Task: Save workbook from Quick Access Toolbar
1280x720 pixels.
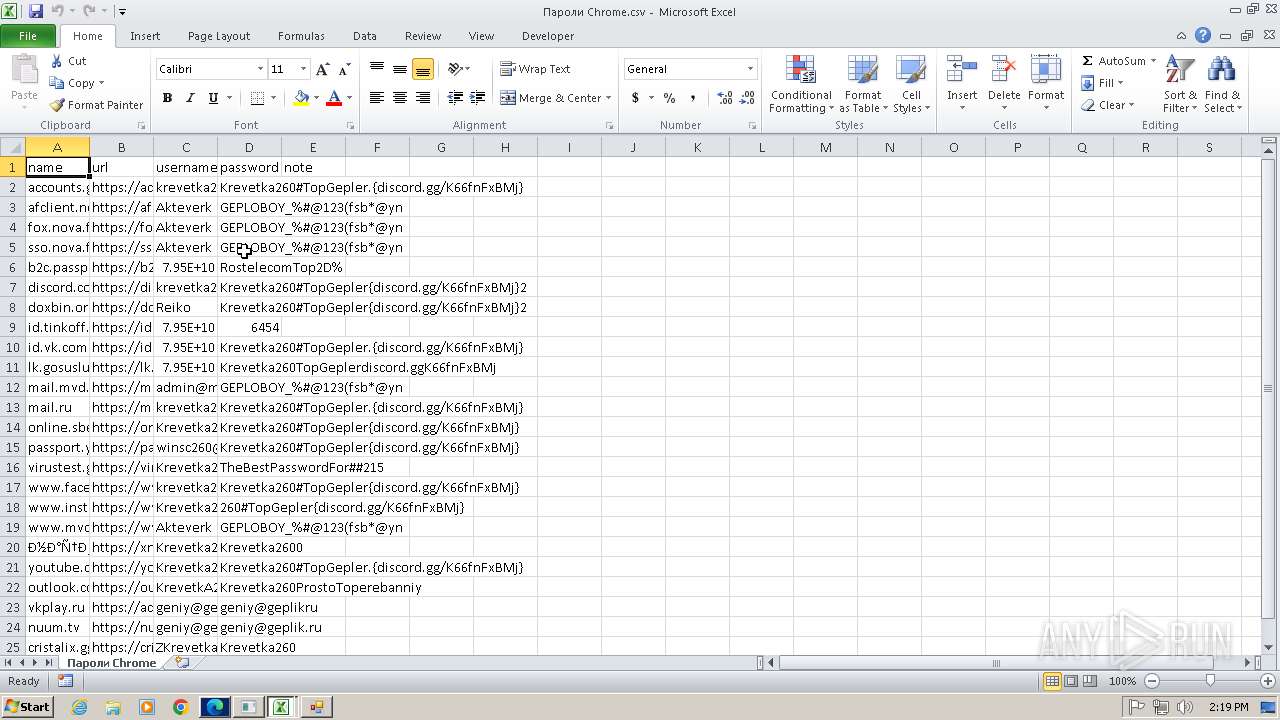Action: coord(36,12)
